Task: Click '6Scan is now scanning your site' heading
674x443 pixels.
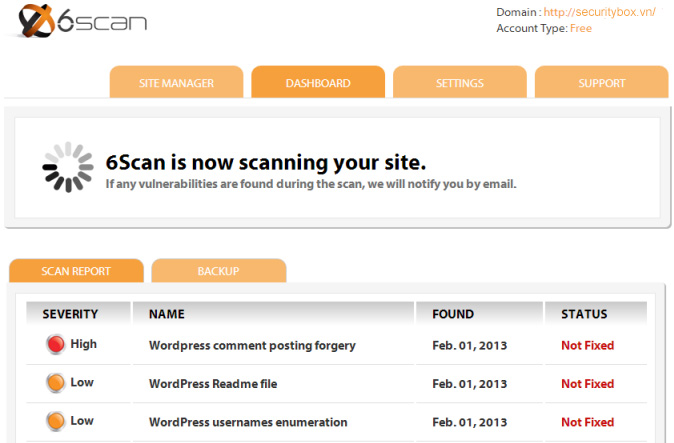Action: coord(266,163)
